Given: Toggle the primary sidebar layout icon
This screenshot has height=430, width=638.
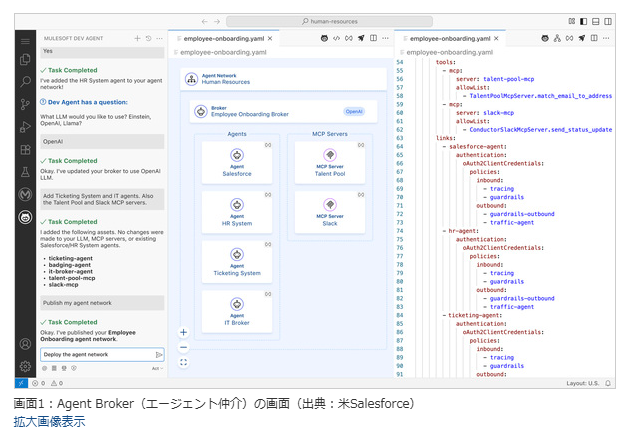Looking at the screenshot, I should click(583, 21).
